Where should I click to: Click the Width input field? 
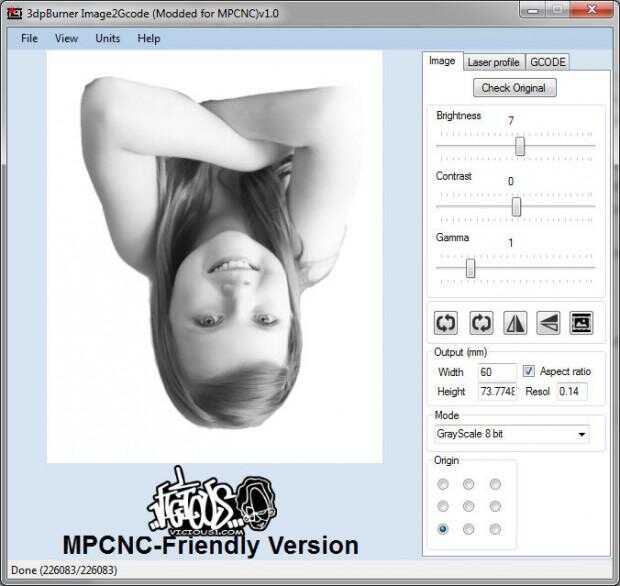click(x=497, y=372)
